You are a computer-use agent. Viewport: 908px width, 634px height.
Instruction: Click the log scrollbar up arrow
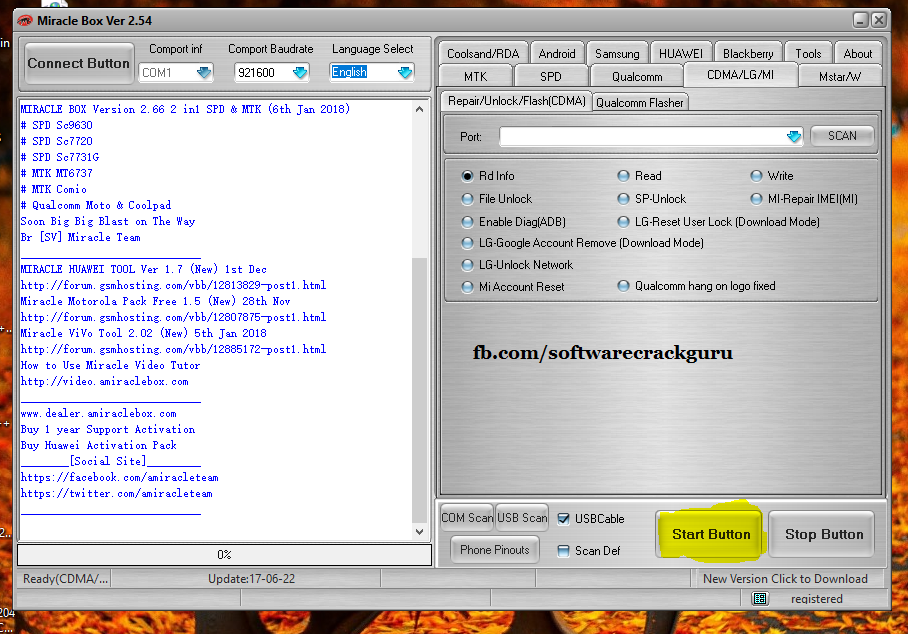point(419,109)
